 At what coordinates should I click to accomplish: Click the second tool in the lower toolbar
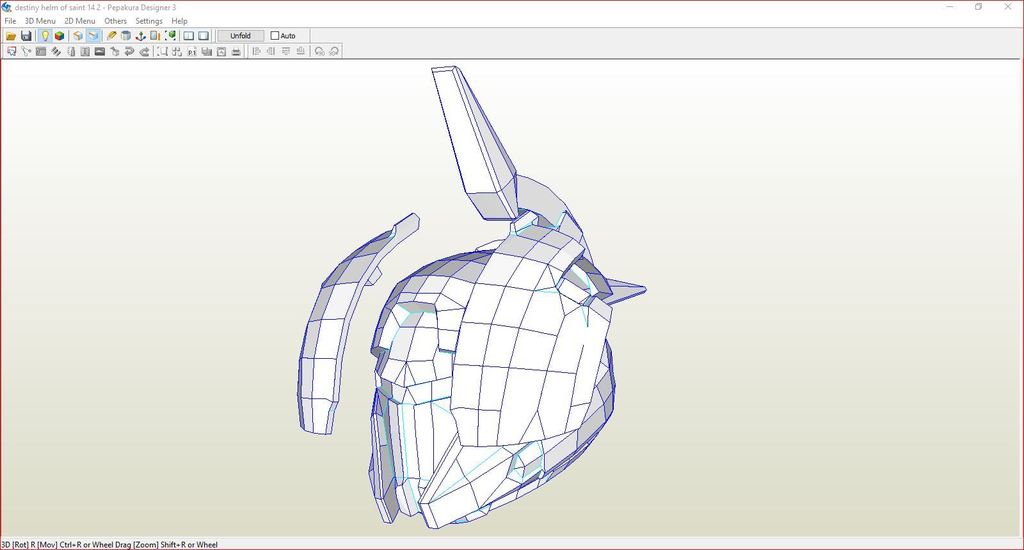(x=26, y=52)
